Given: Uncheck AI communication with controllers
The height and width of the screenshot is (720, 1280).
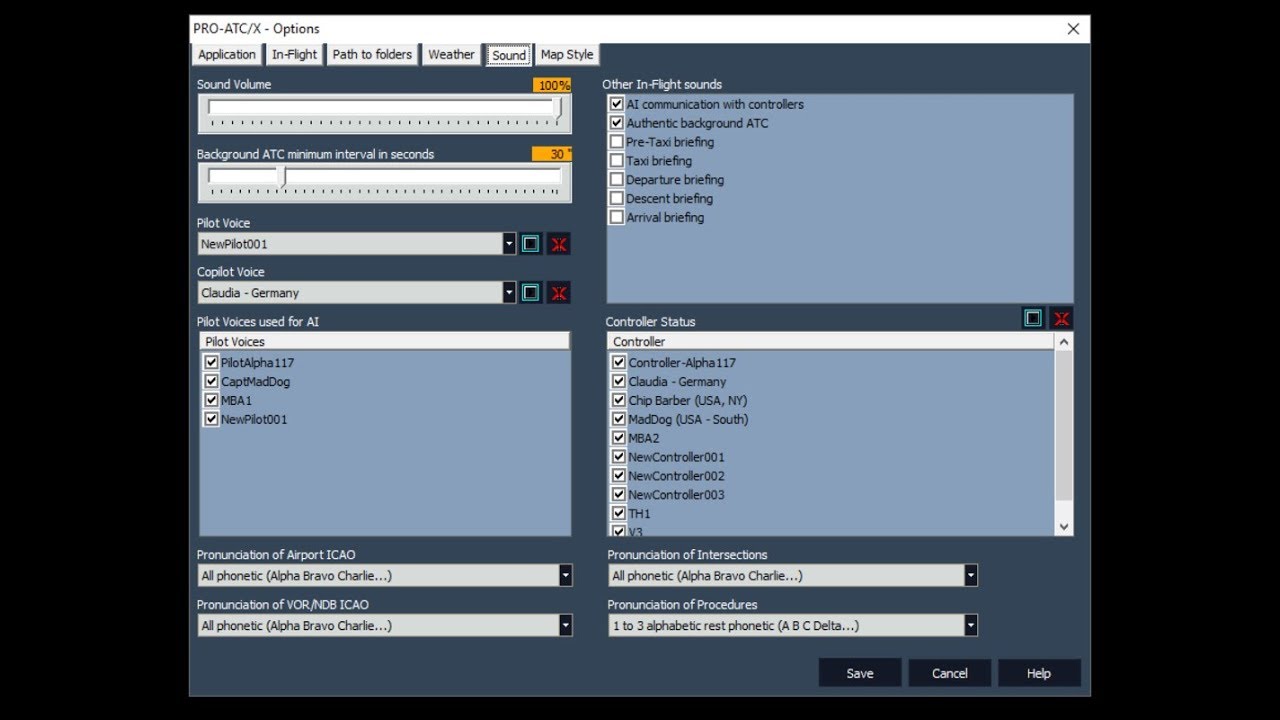Looking at the screenshot, I should coord(617,104).
